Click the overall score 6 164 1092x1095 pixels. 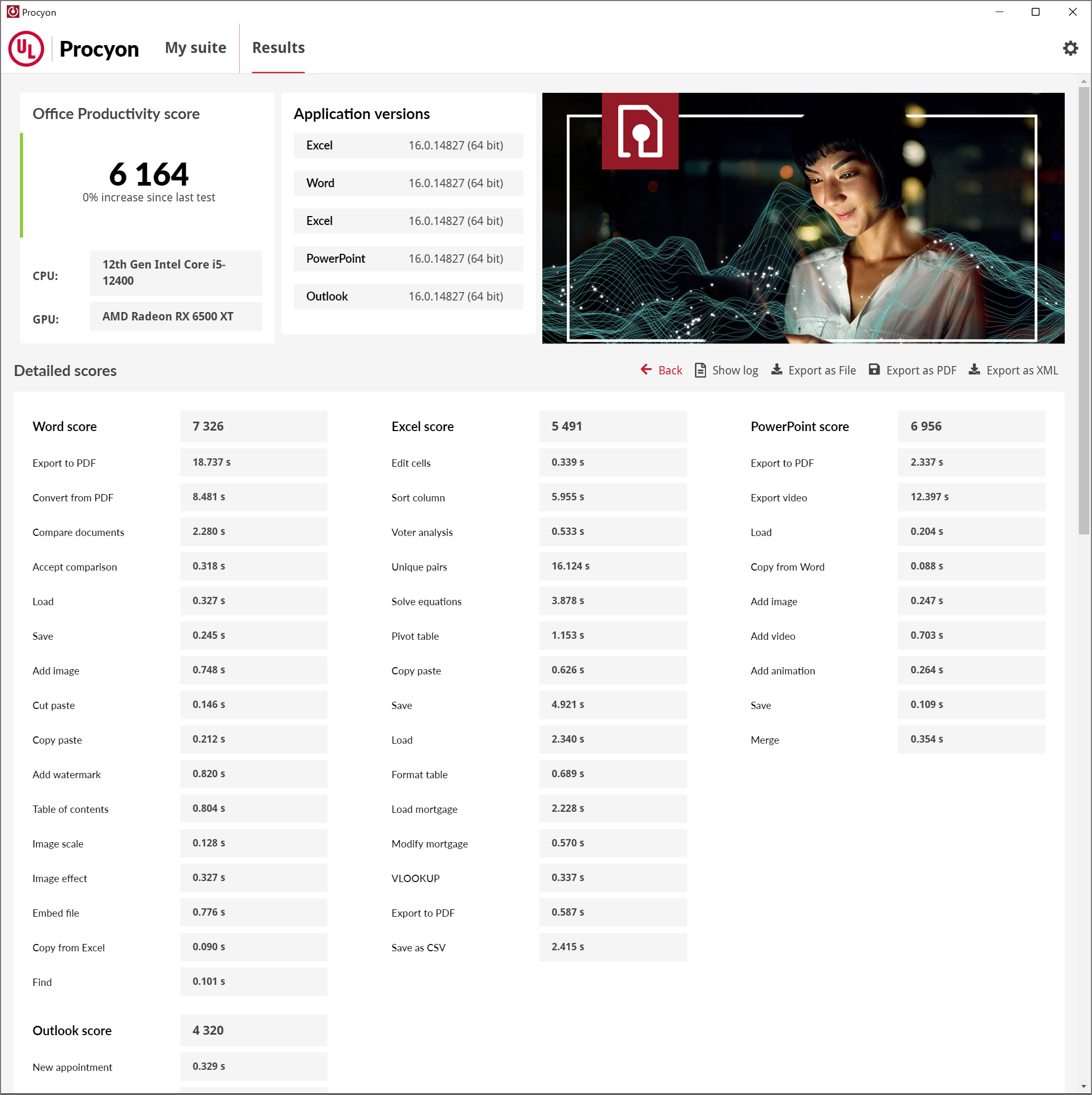click(148, 174)
